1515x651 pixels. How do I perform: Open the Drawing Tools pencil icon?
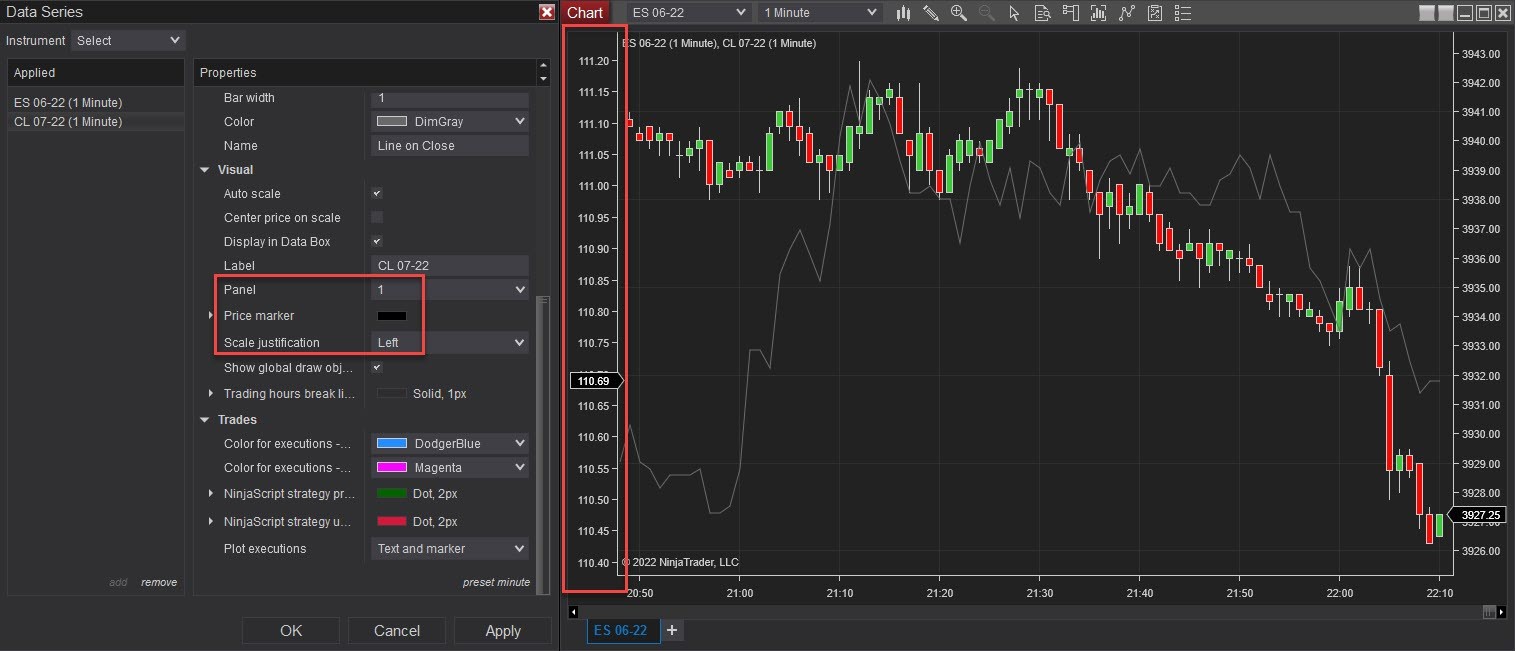coord(931,13)
